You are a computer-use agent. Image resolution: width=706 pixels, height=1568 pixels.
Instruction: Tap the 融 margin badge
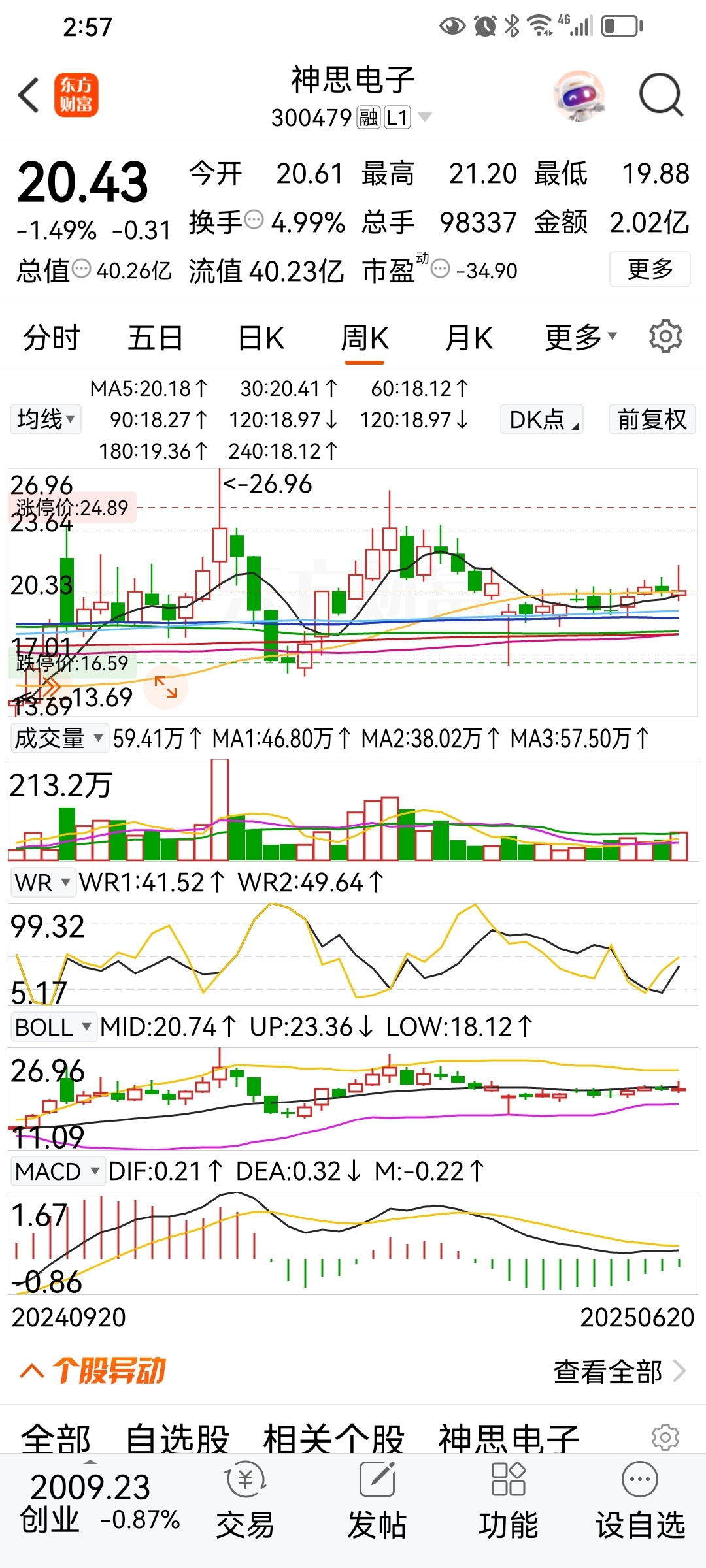click(369, 118)
